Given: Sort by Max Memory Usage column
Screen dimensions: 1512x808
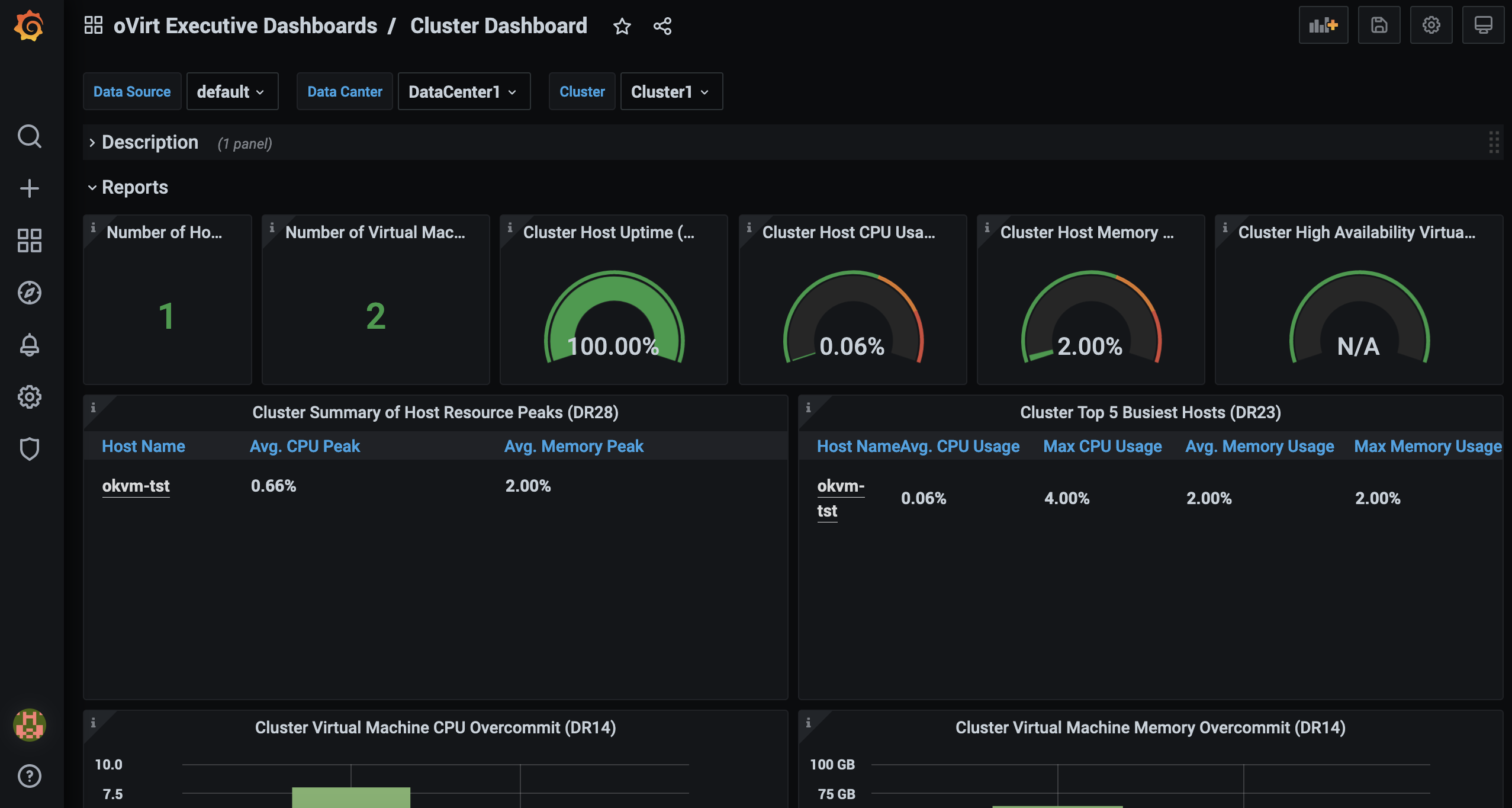Looking at the screenshot, I should [x=1427, y=446].
